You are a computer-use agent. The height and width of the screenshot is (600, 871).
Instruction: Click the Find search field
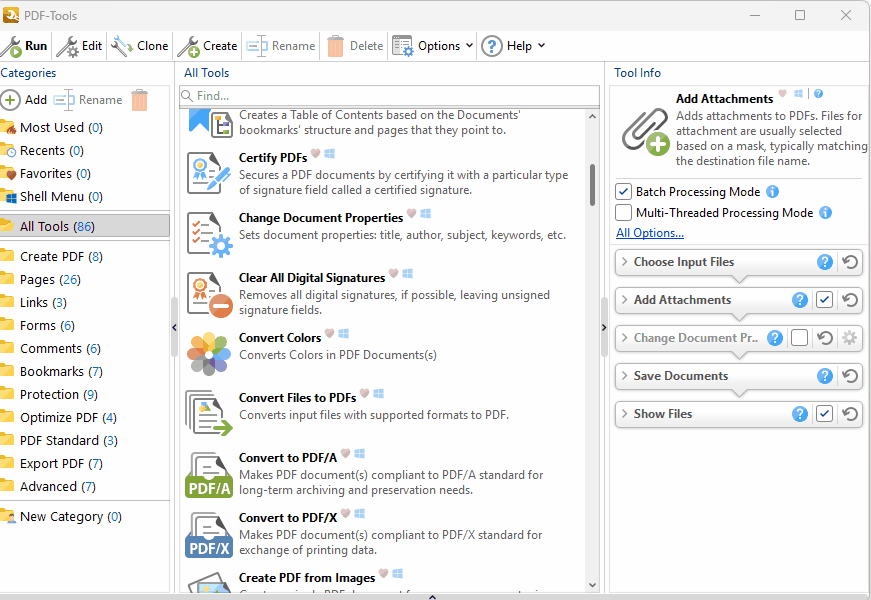(390, 96)
